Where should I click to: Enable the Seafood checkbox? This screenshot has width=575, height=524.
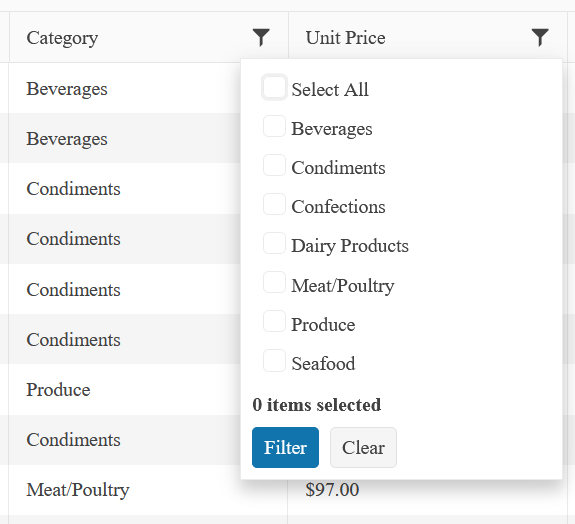click(274, 361)
